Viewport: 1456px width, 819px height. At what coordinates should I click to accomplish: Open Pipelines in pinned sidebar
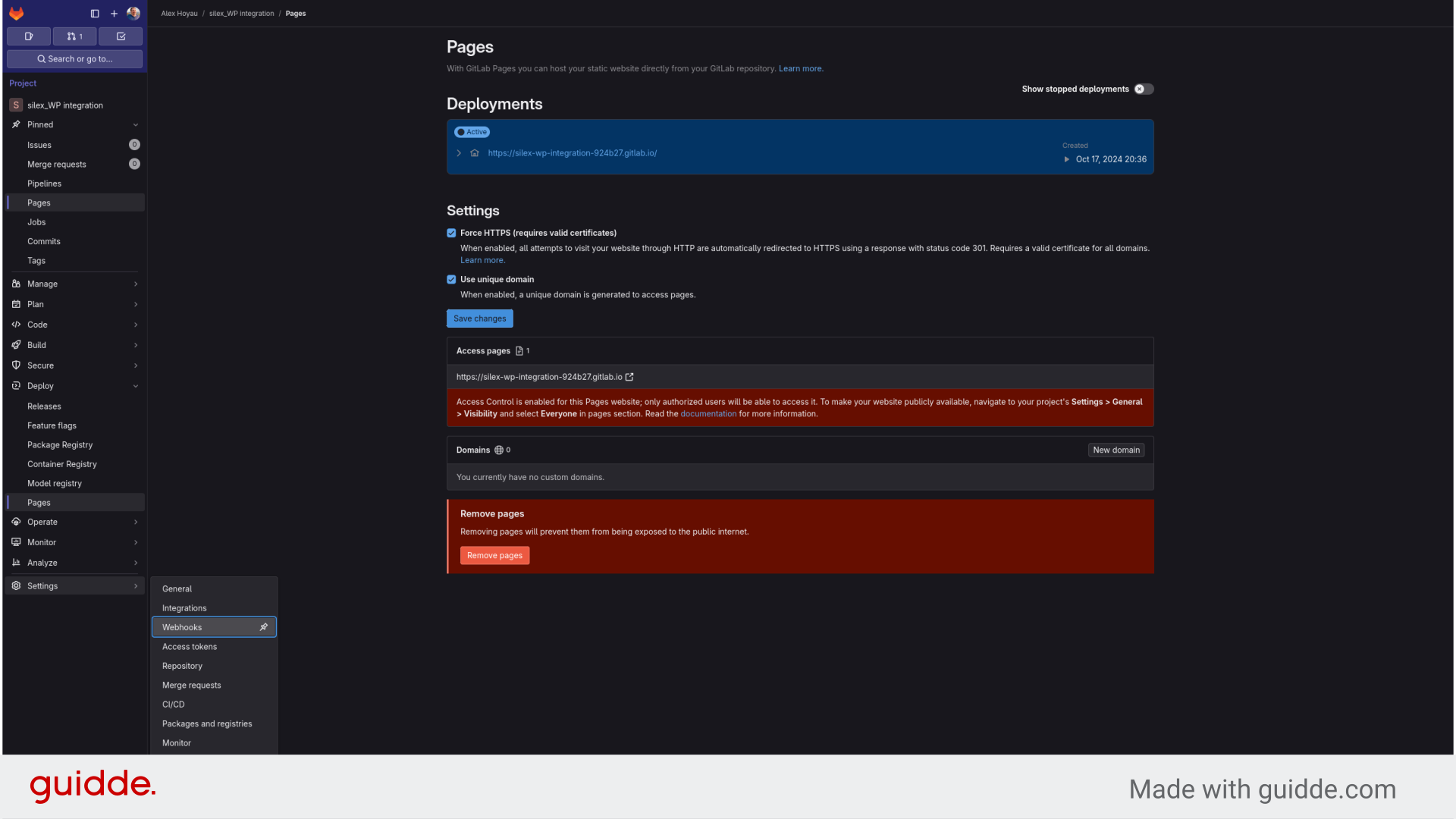pos(75,184)
